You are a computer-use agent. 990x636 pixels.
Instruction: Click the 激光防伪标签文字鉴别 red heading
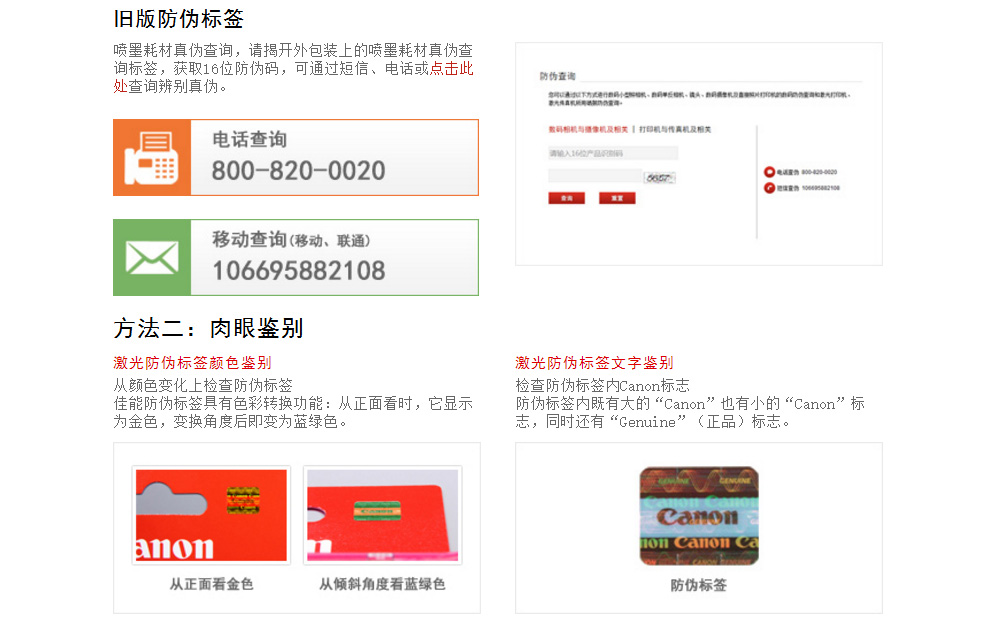pos(594,362)
